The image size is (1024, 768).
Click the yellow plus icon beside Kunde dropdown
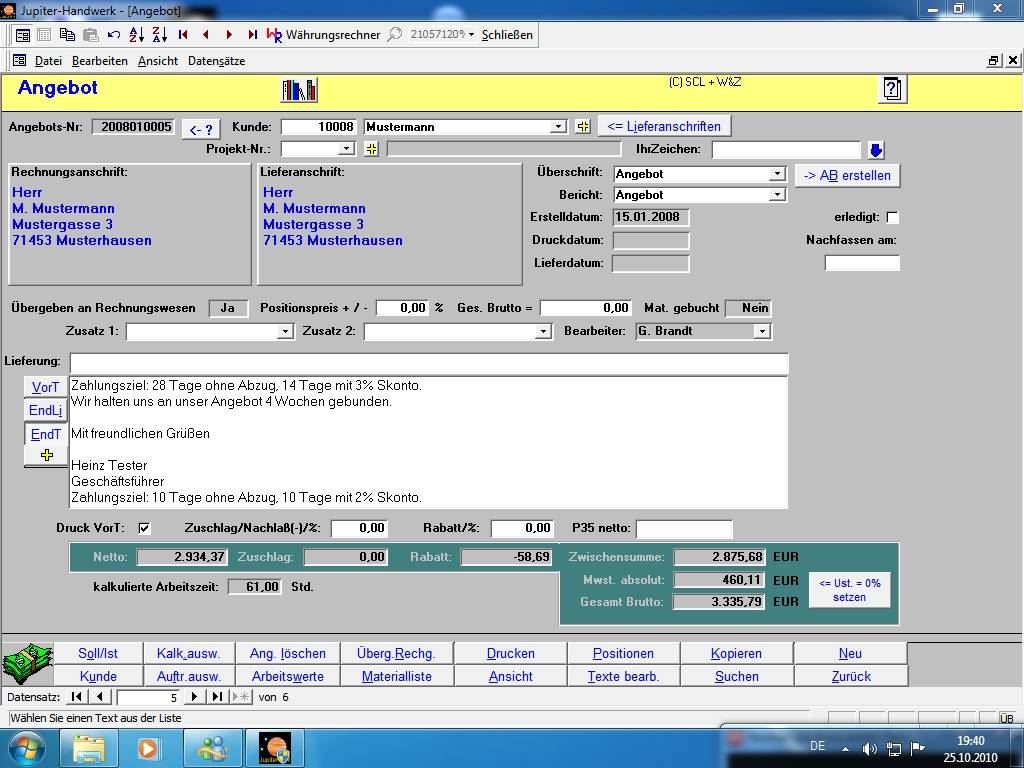tap(583, 127)
